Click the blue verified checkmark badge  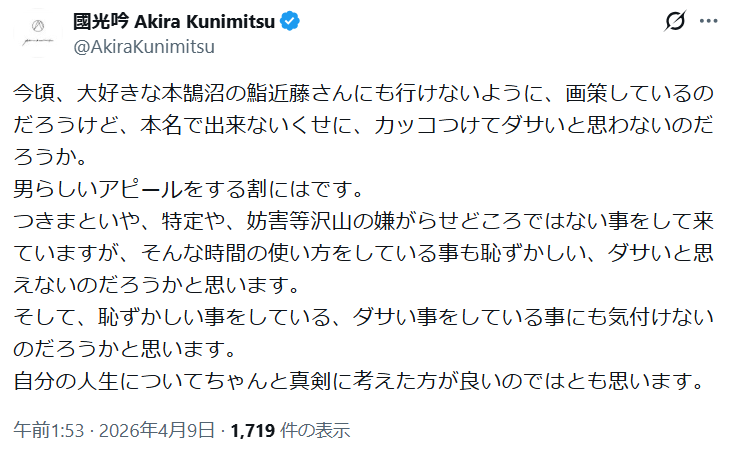(x=286, y=21)
